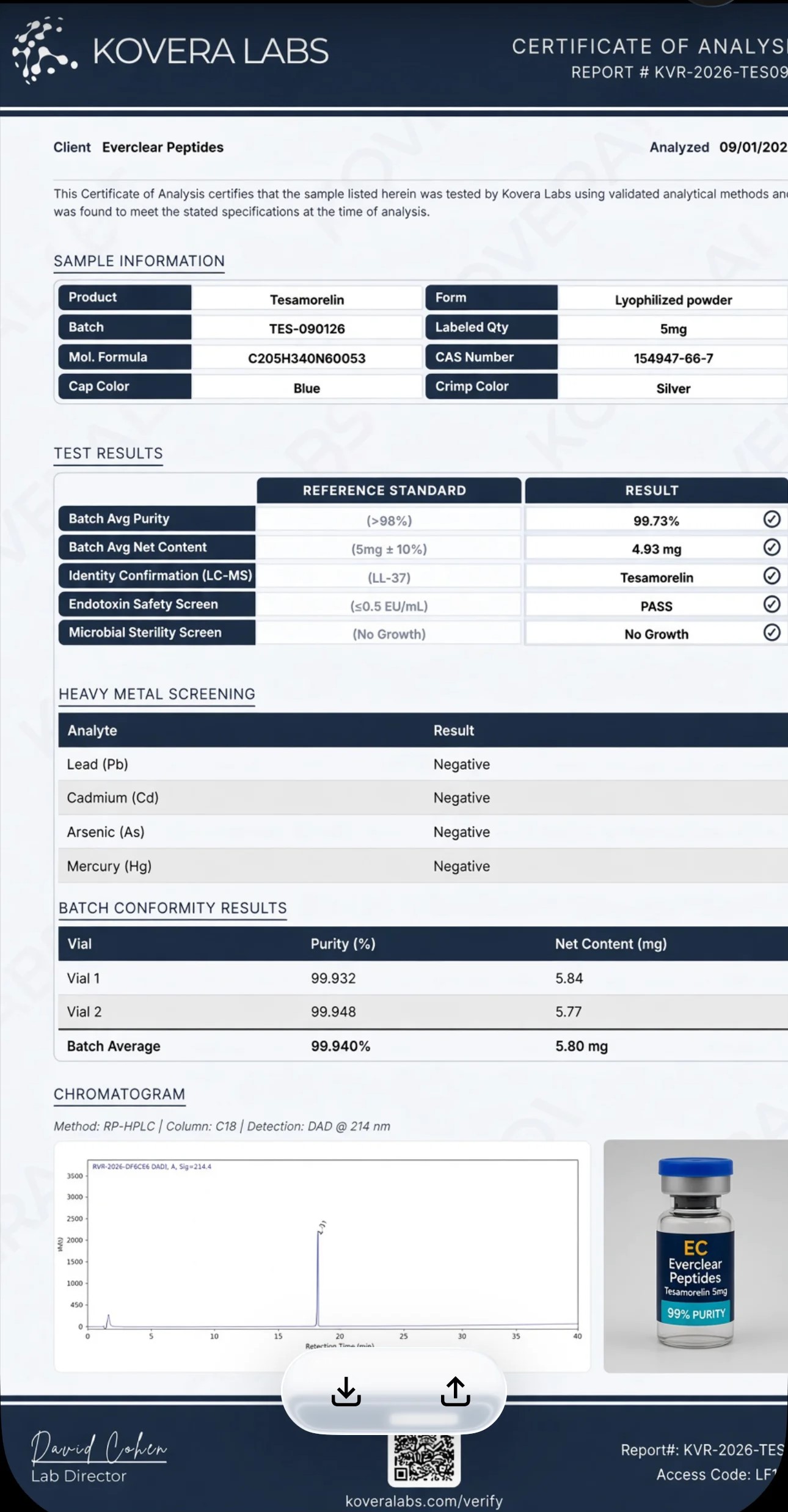Click the Cap Color value Blue
Screen dimensions: 788x1512
click(x=307, y=389)
